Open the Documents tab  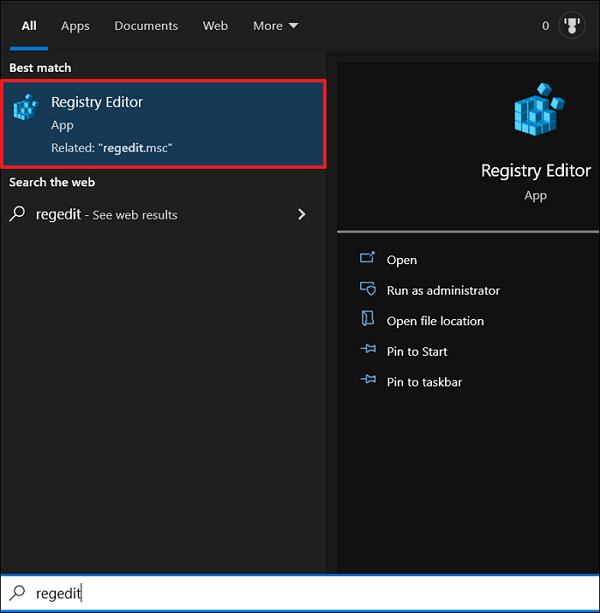tap(146, 26)
